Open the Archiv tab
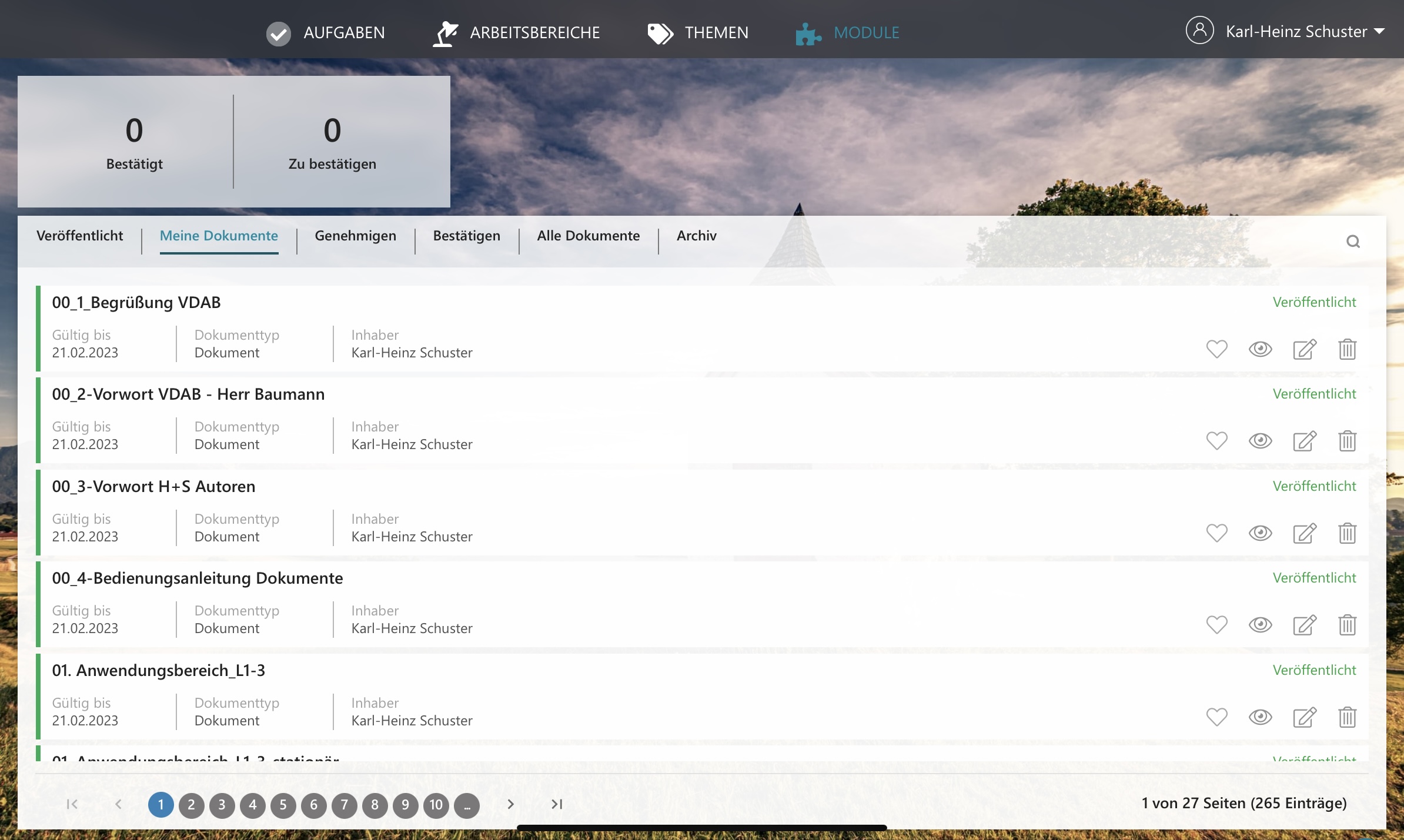The image size is (1404, 840). click(x=696, y=236)
